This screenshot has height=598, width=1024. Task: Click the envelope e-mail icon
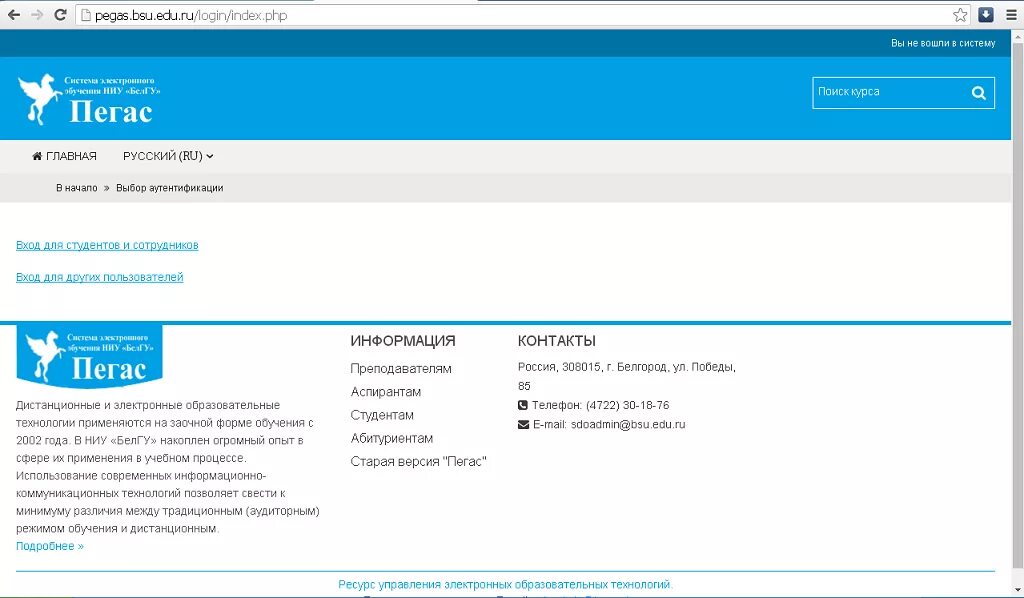(x=523, y=425)
